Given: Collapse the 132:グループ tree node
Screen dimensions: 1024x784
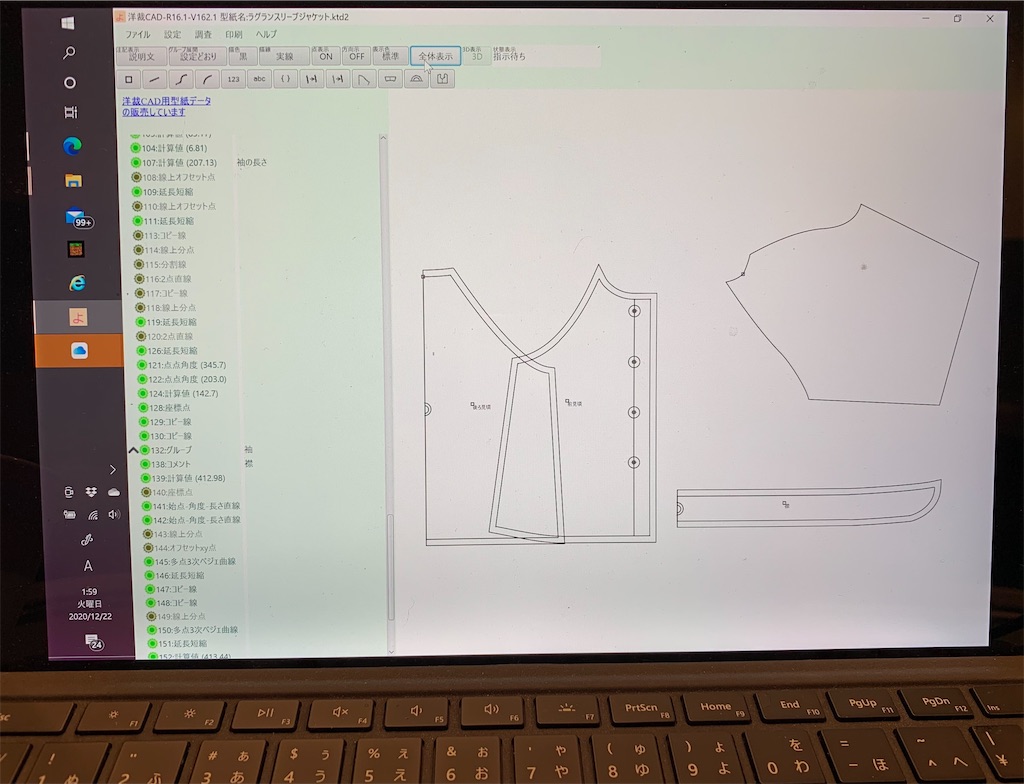Looking at the screenshot, I should (133, 450).
